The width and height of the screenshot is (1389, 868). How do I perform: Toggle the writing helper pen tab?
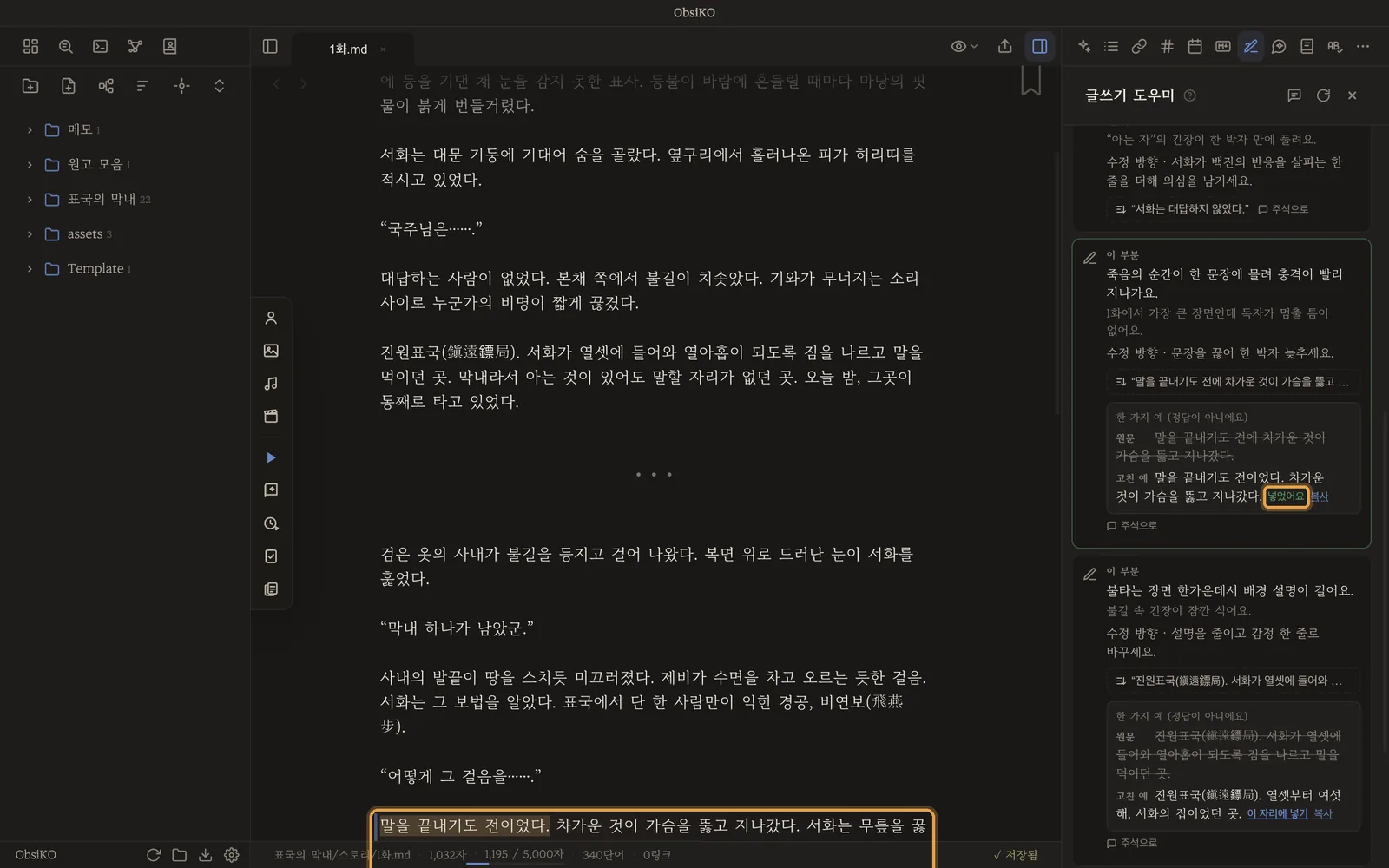point(1251,46)
